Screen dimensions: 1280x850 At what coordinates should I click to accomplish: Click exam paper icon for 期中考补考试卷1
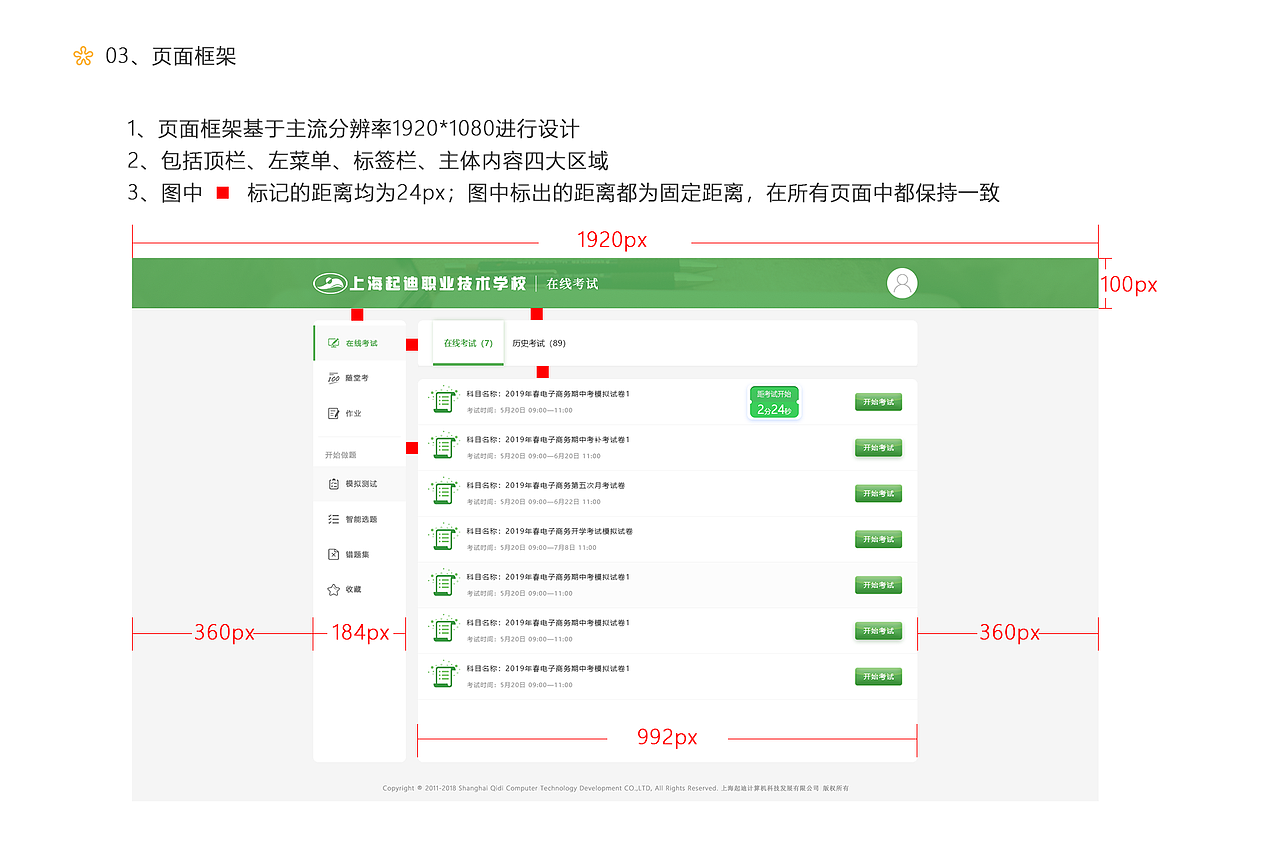click(443, 446)
